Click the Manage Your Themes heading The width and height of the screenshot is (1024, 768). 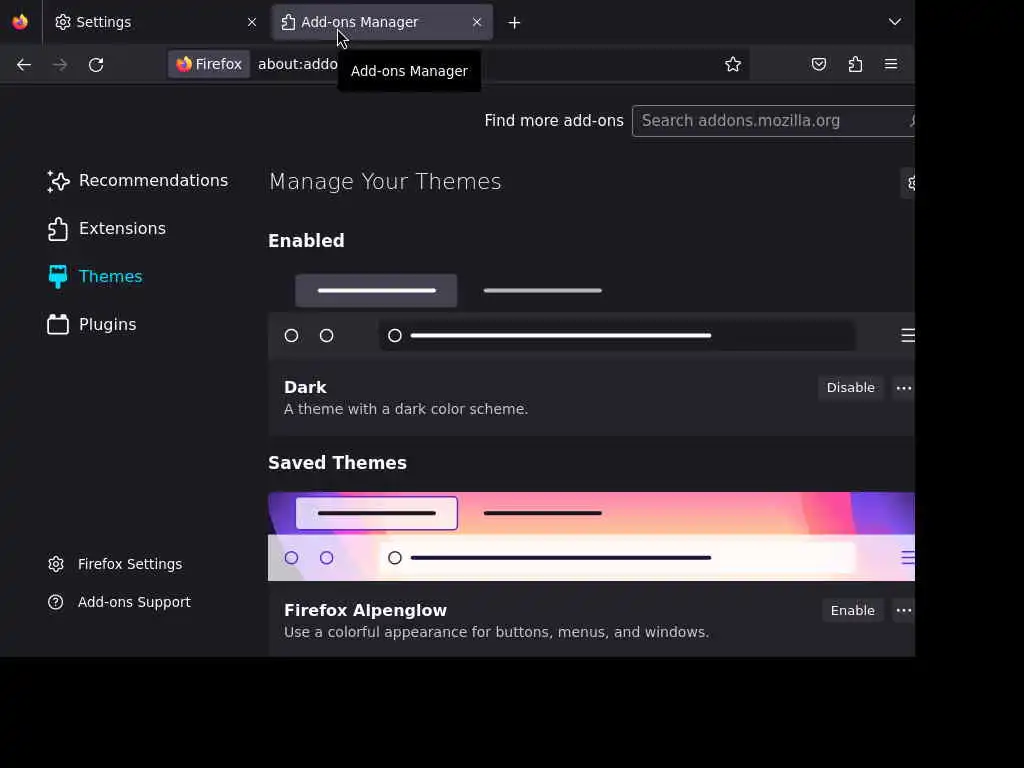(x=385, y=182)
